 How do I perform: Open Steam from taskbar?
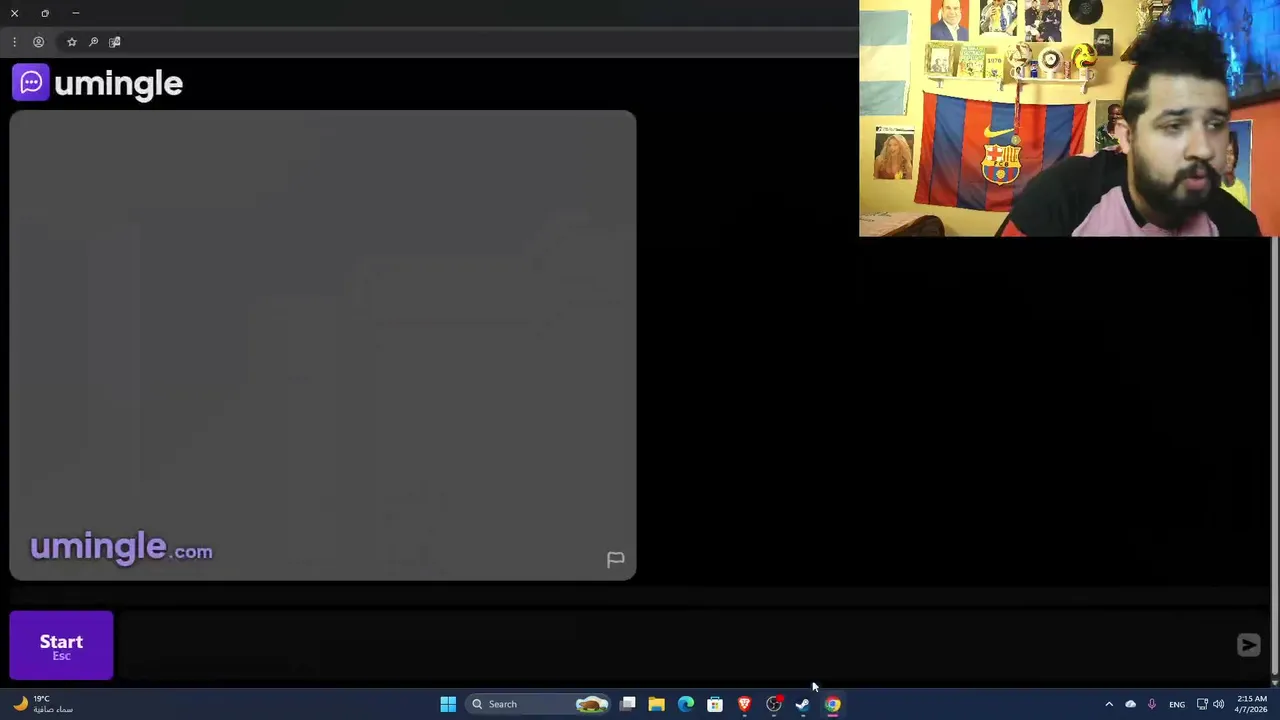click(803, 704)
